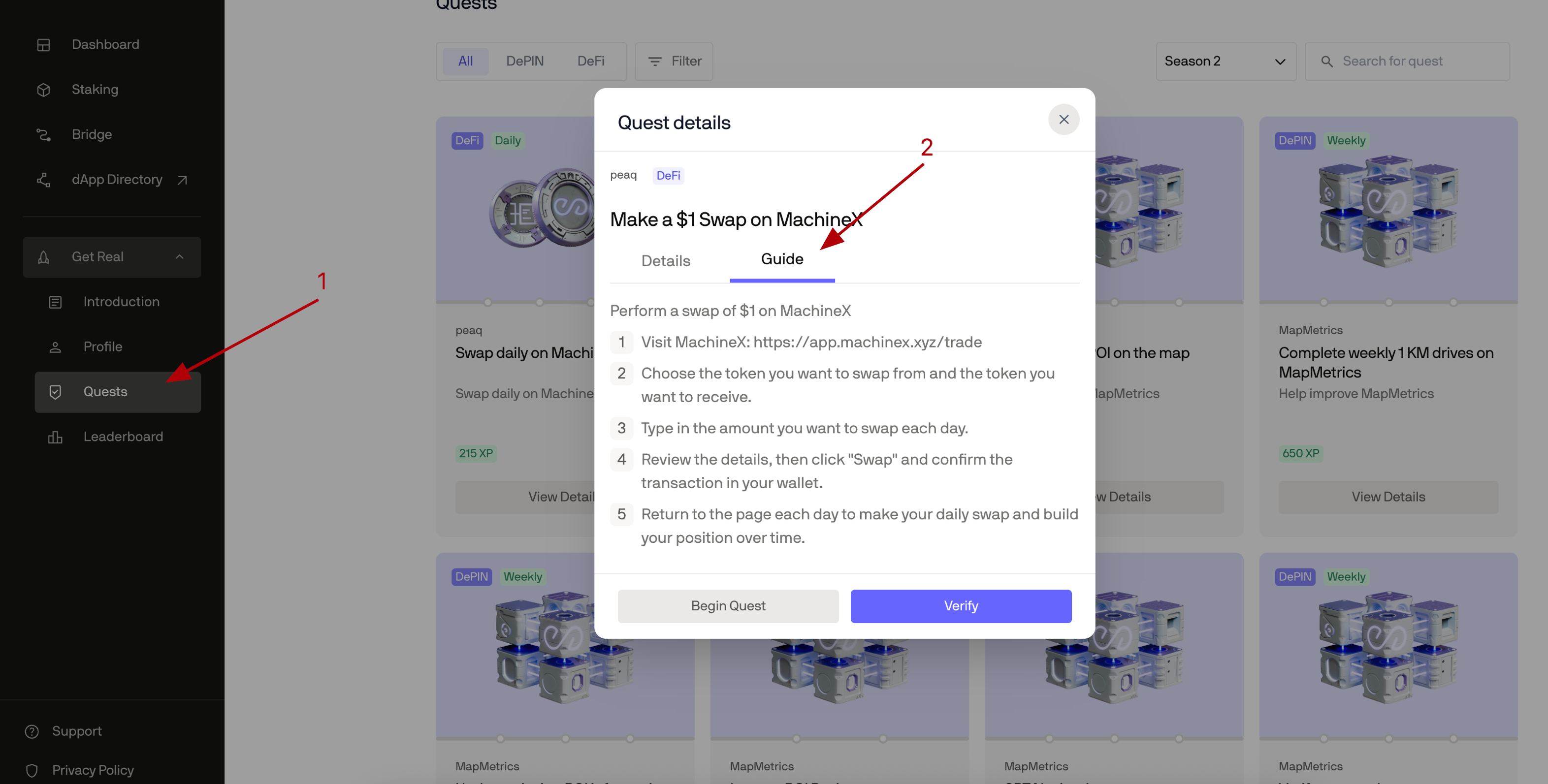
Task: Click the dApp Directory external-link arrow icon
Action: [182, 180]
